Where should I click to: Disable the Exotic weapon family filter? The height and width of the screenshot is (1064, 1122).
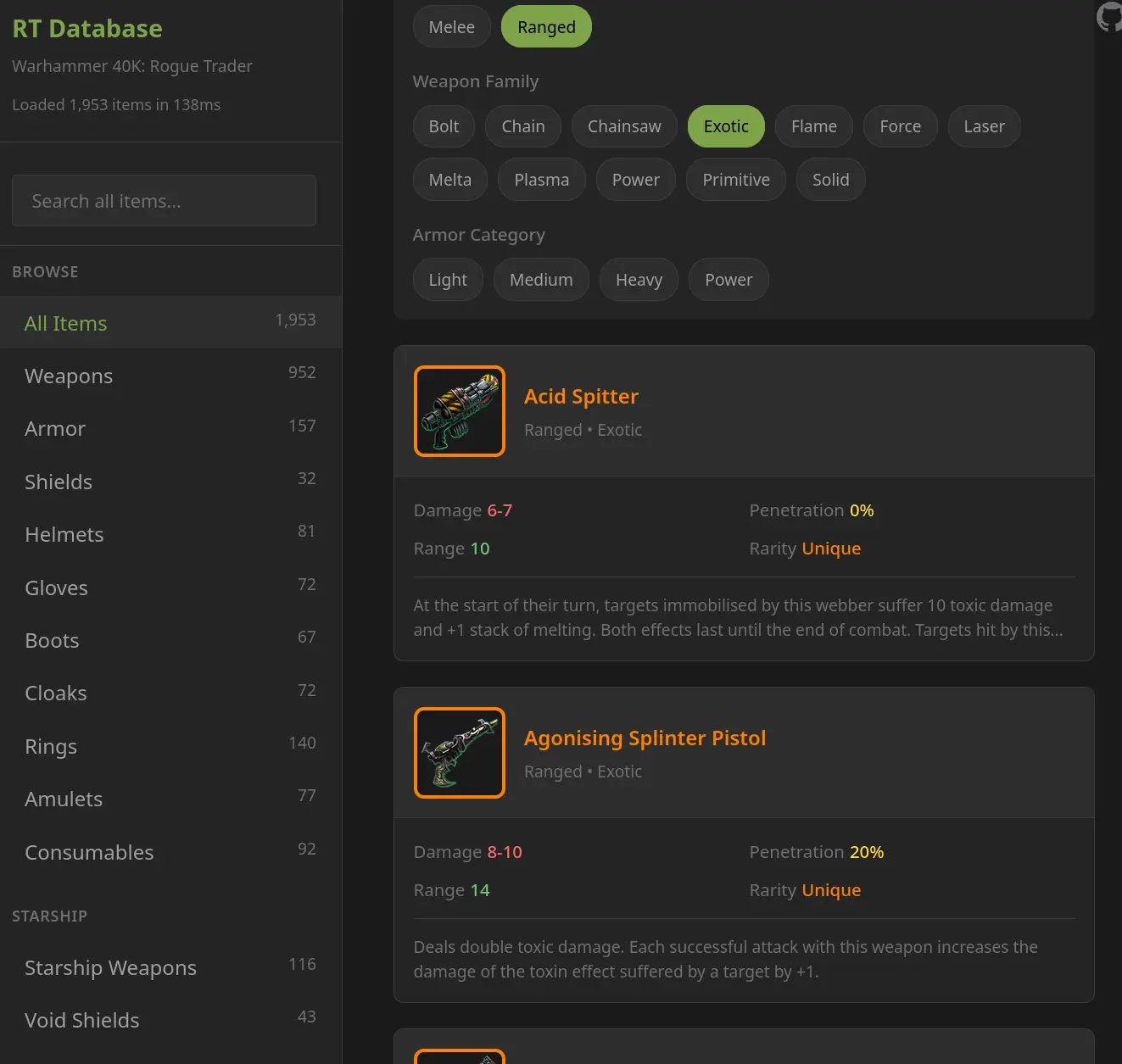[725, 126]
